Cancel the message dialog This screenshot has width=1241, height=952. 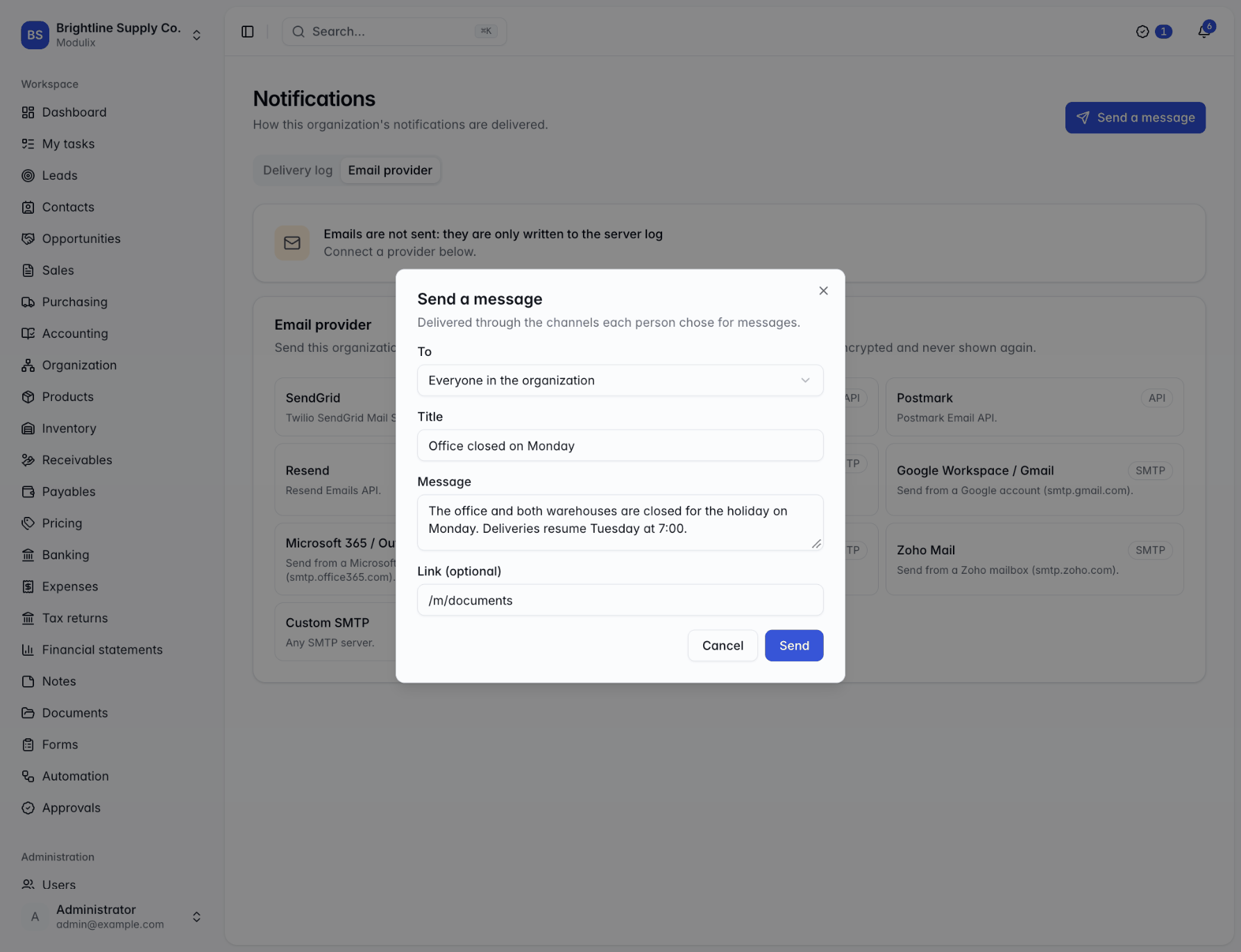pos(723,645)
